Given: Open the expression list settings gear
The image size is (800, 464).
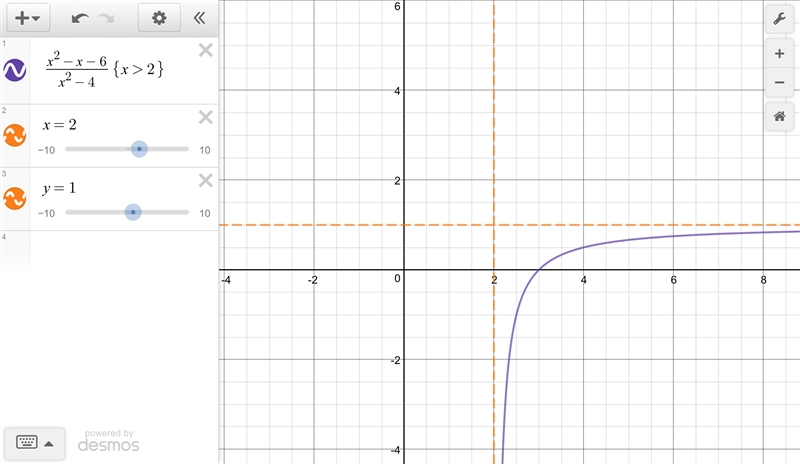Looking at the screenshot, I should tap(159, 18).
